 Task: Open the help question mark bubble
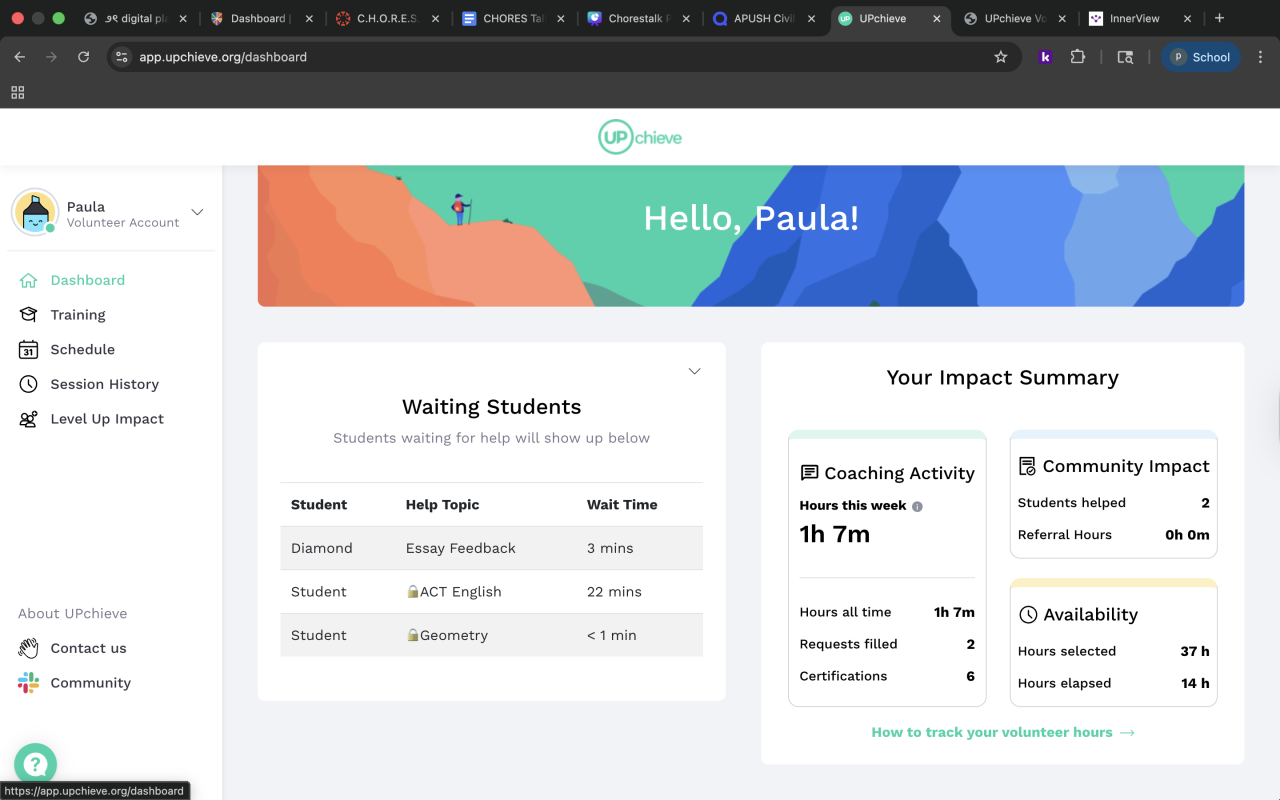35,765
